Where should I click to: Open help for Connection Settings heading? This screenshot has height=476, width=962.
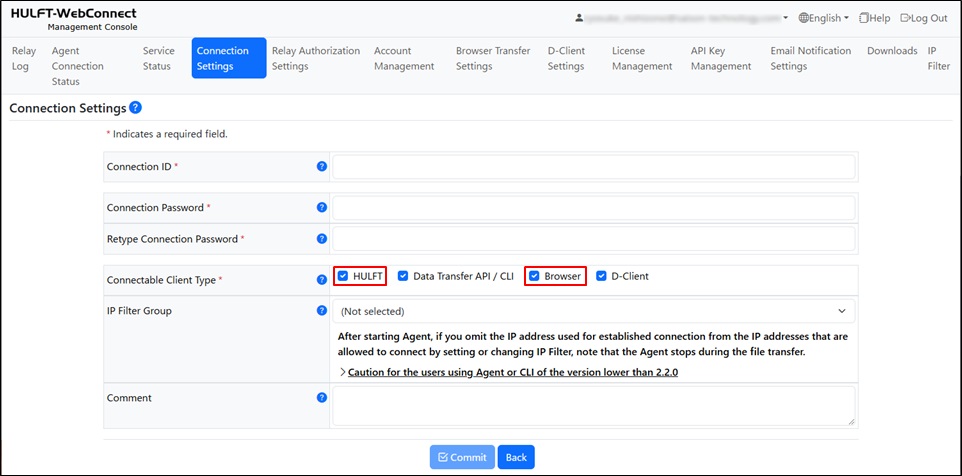[136, 108]
